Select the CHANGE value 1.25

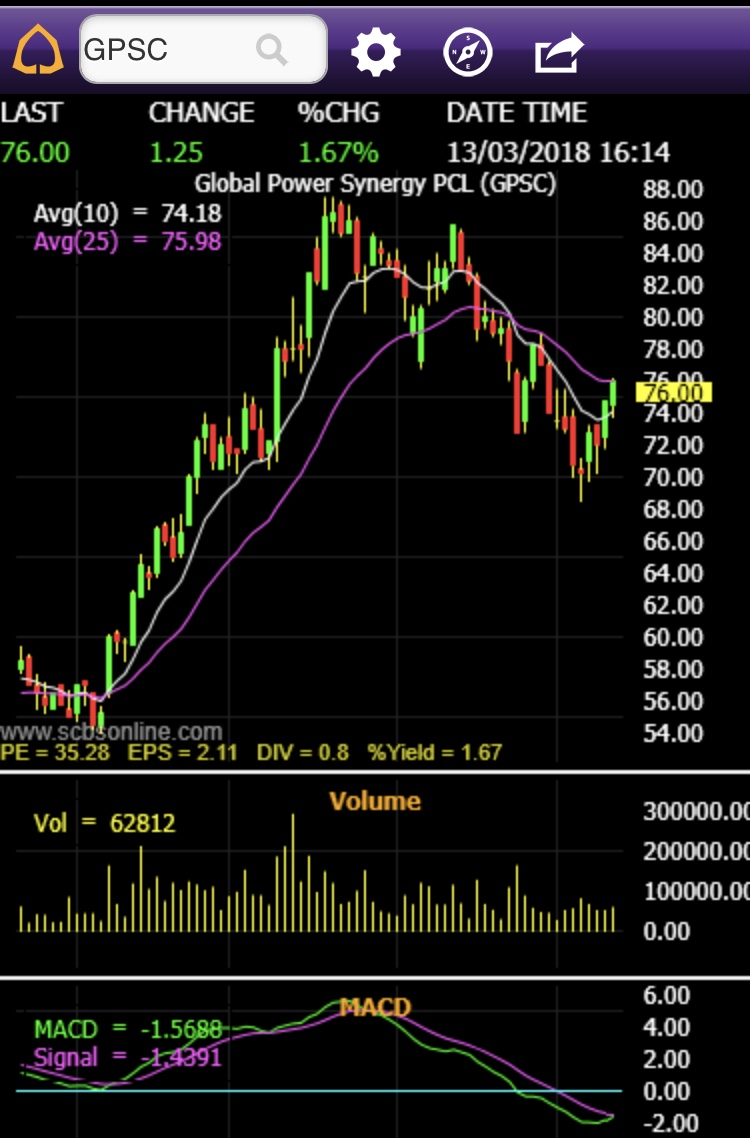click(176, 152)
